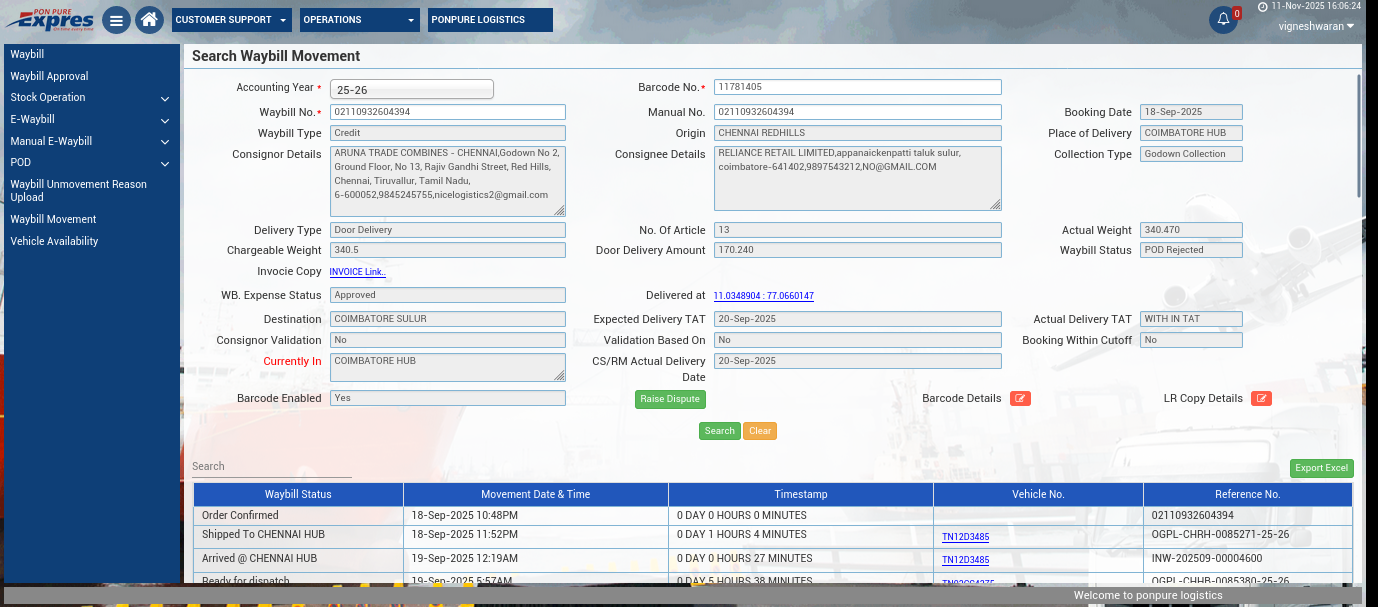The width and height of the screenshot is (1378, 607).
Task: Click the hamburger menu icon
Action: 116,20
